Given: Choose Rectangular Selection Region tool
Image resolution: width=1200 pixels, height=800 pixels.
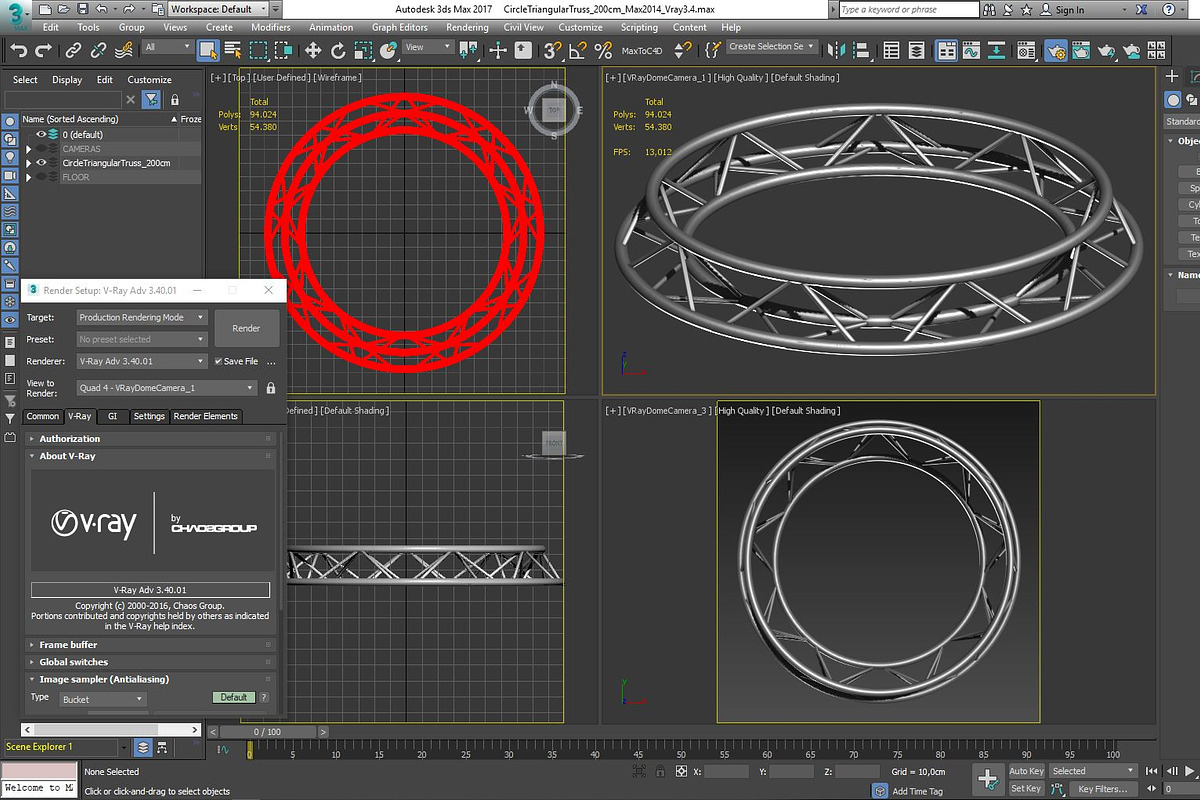Looking at the screenshot, I should point(258,50).
